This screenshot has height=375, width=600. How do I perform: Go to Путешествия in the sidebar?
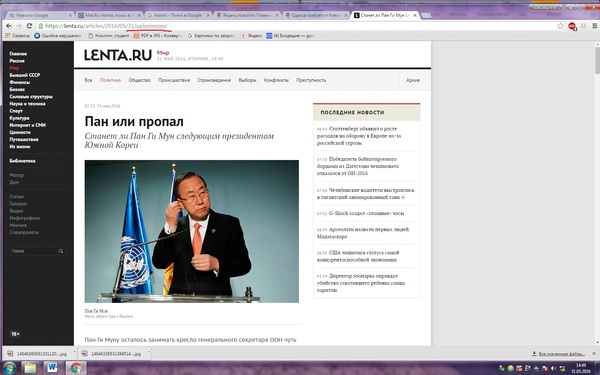24,139
